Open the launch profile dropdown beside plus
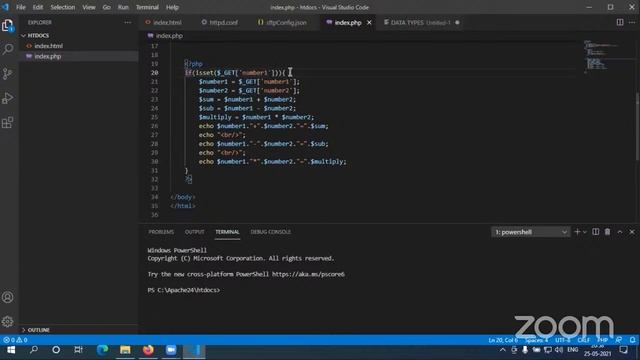This screenshot has height=360, width=640. [585, 232]
